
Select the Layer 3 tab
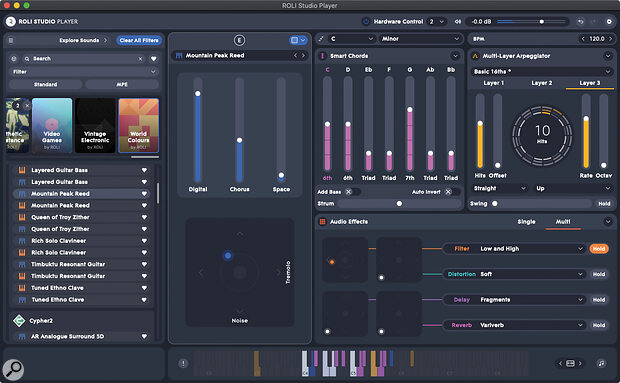click(590, 83)
